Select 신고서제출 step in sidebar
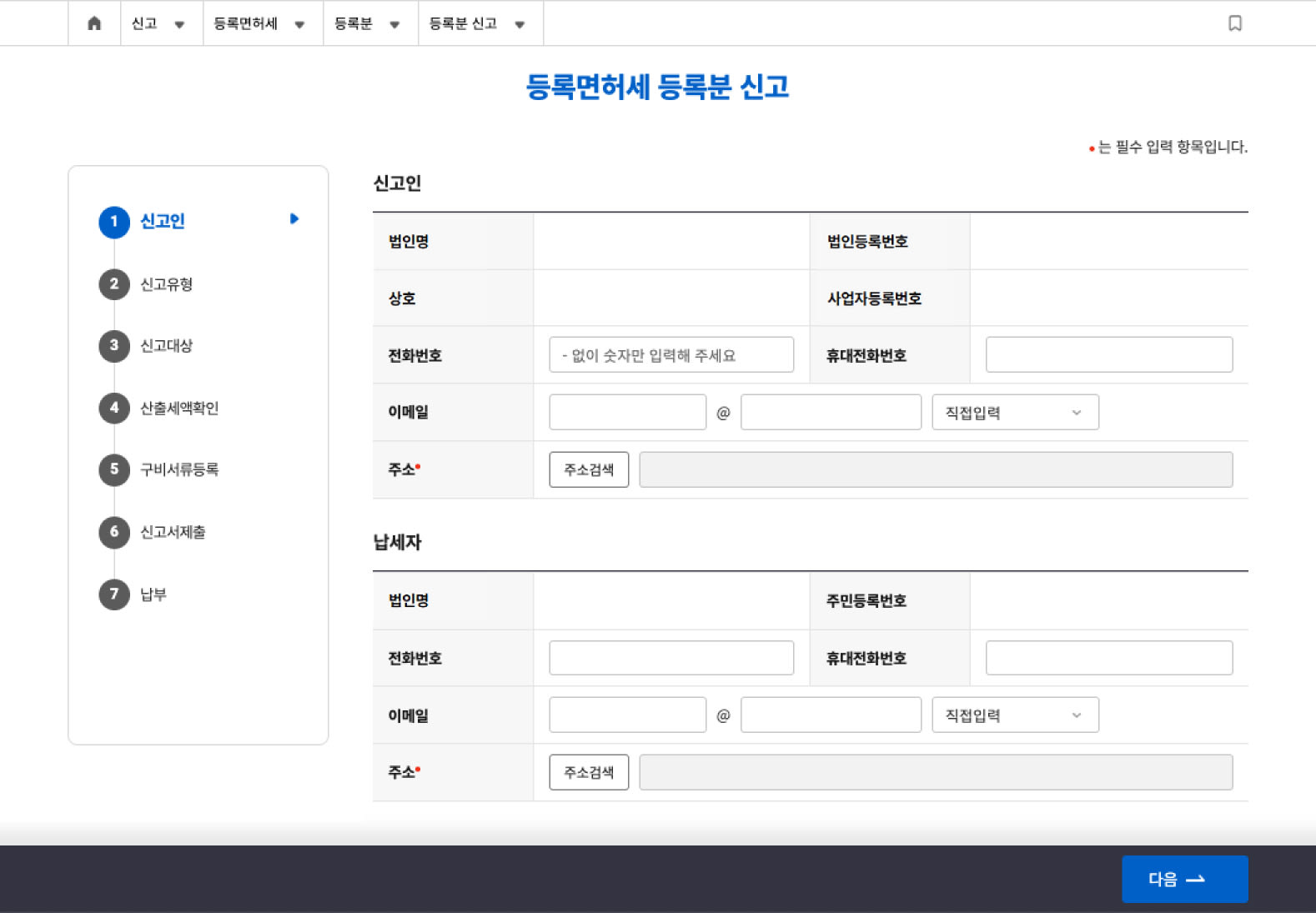 pyautogui.click(x=173, y=532)
